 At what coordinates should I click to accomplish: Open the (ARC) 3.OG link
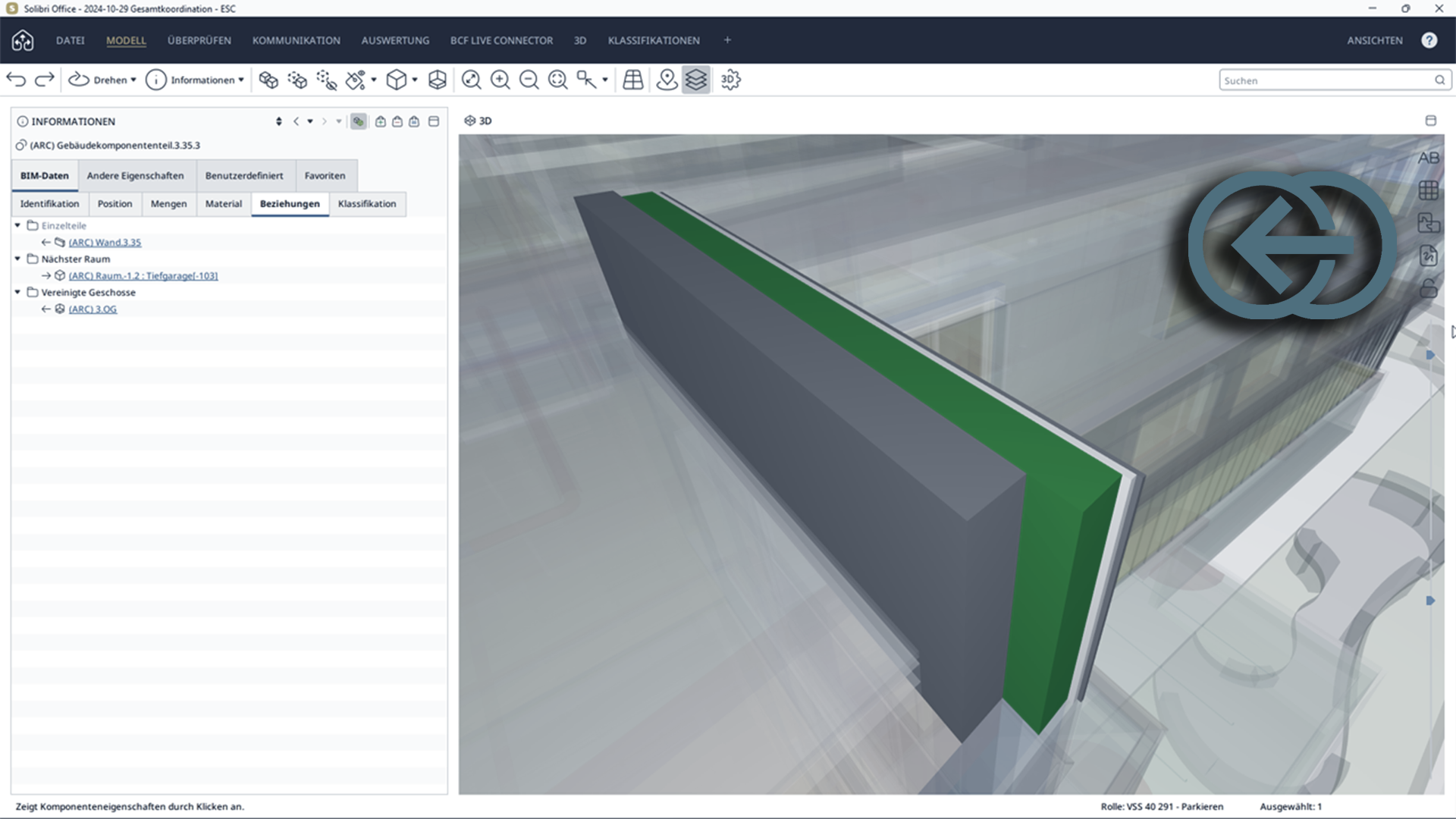93,309
